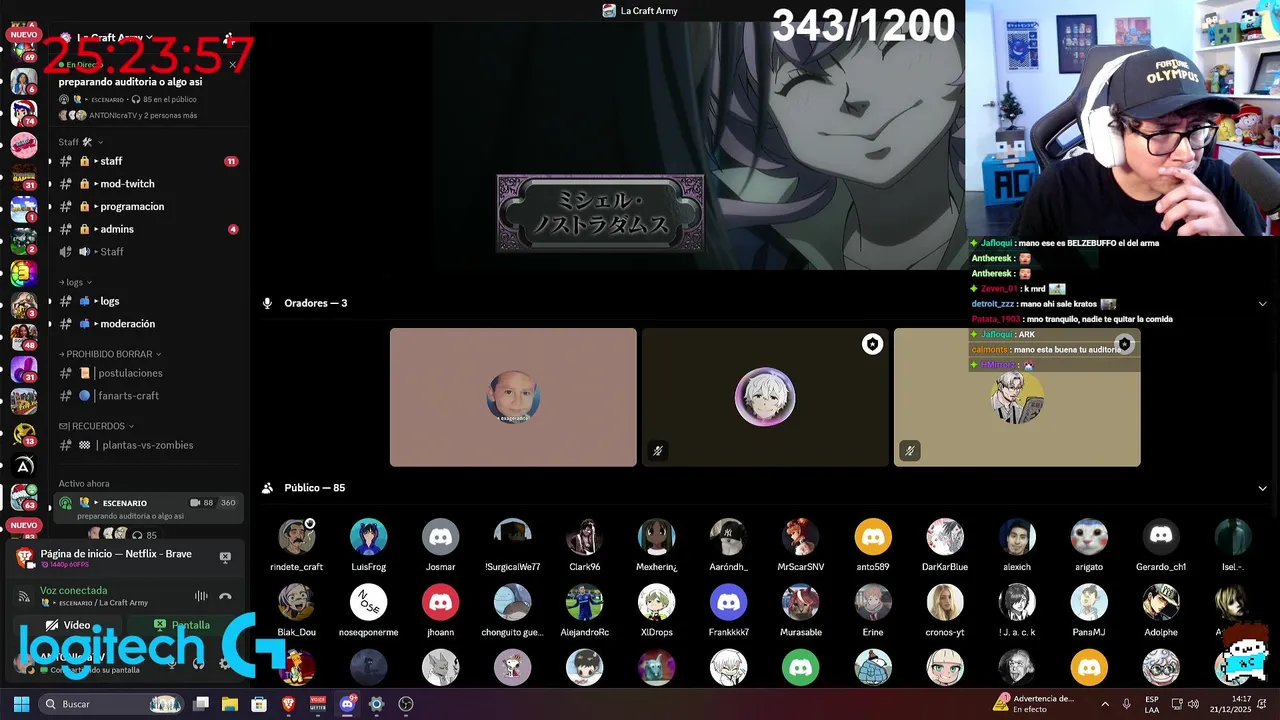Toggle headphone deafen in user panel
The height and width of the screenshot is (720, 1280).
tap(198, 663)
